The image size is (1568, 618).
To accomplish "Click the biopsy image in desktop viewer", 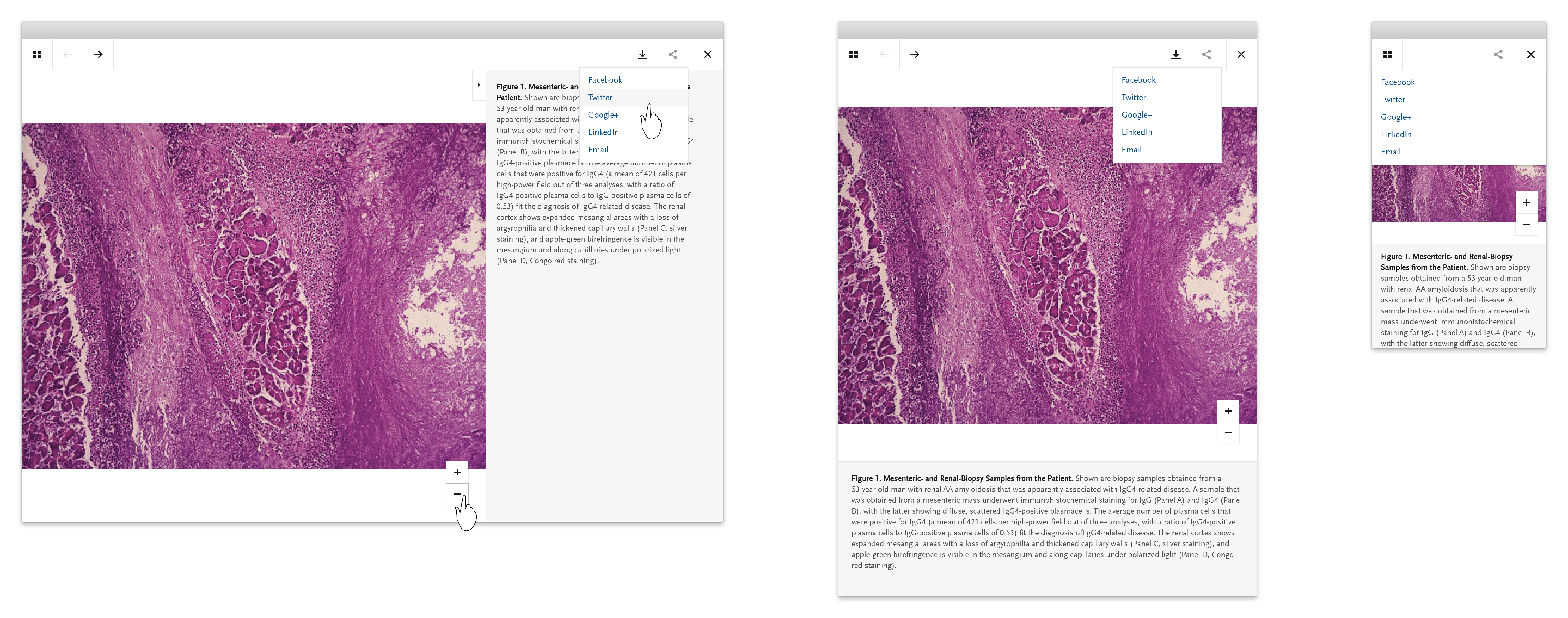I will click(x=253, y=296).
